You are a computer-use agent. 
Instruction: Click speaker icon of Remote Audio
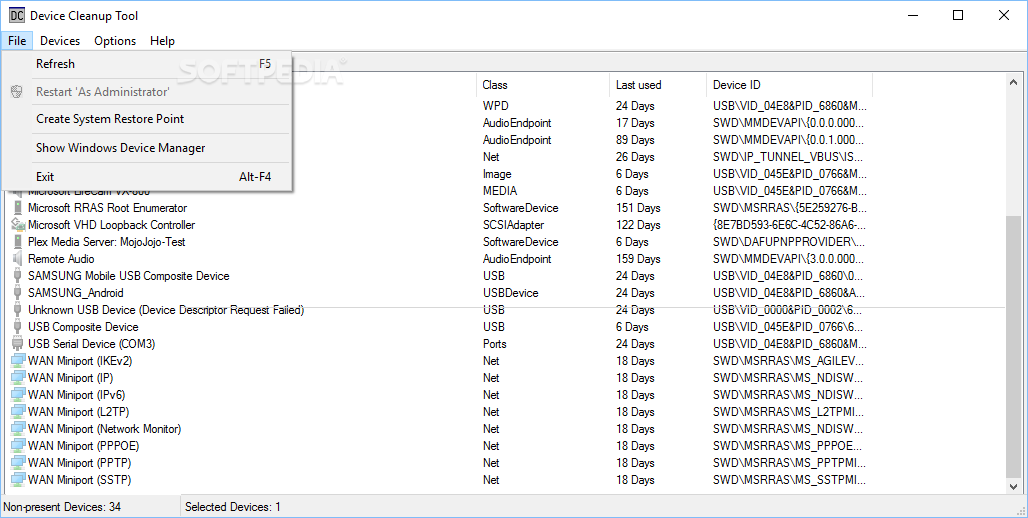coord(17,259)
